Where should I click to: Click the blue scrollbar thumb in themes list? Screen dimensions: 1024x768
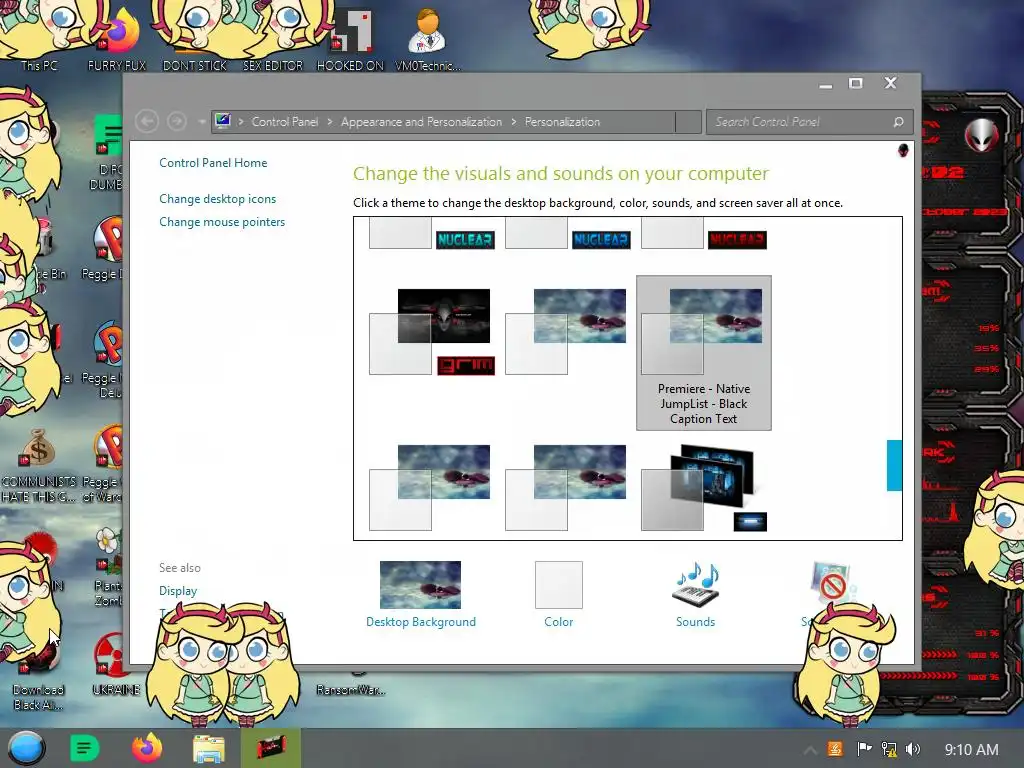(x=894, y=465)
